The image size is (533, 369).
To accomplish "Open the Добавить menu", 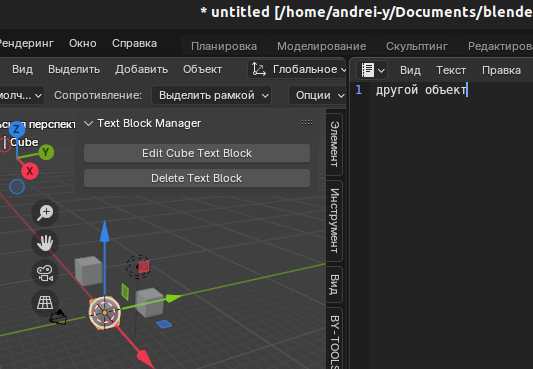I will (x=141, y=70).
